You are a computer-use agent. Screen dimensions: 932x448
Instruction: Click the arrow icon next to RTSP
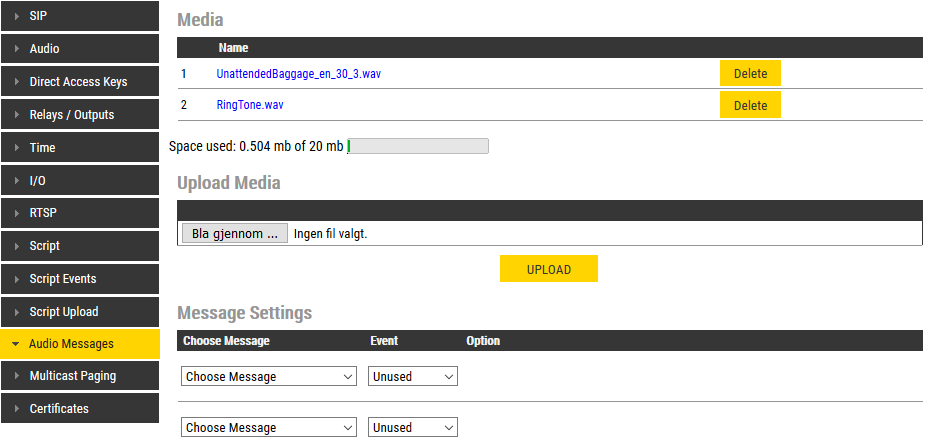coord(16,213)
